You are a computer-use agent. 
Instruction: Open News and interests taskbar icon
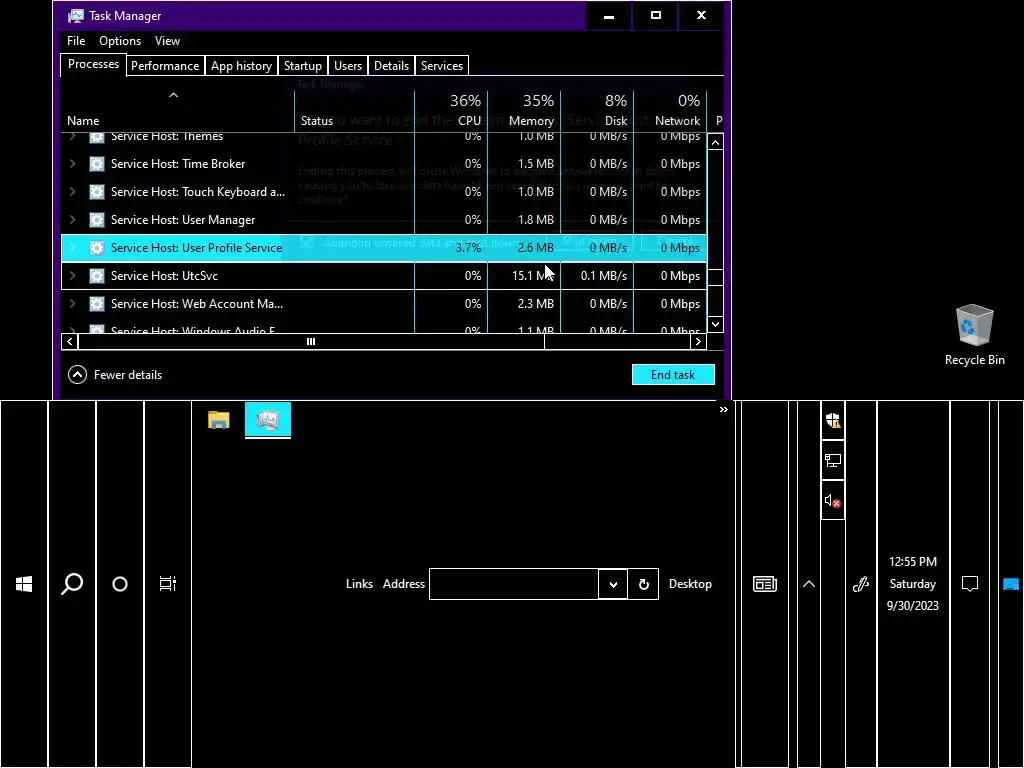coord(765,584)
